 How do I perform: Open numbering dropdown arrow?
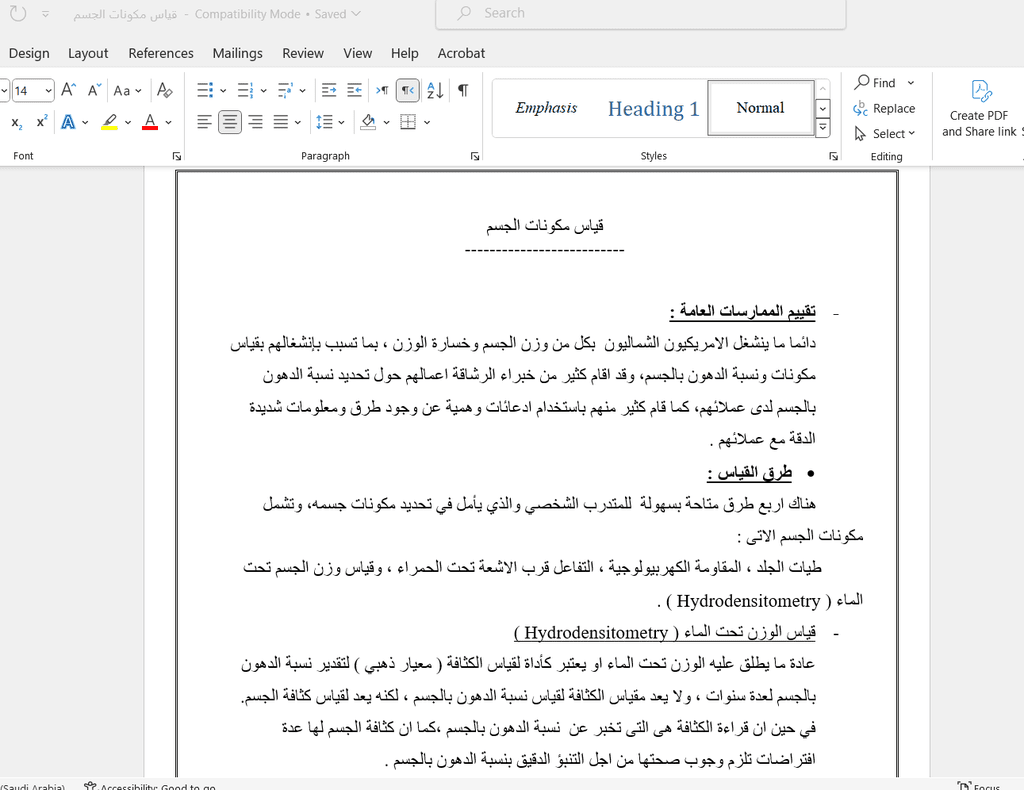263,91
